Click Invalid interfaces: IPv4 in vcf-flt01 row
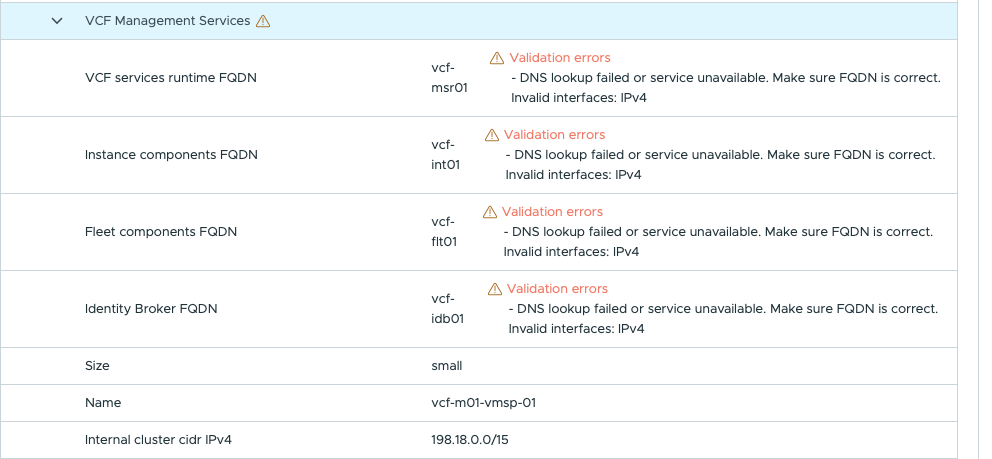The height and width of the screenshot is (459, 992). pyautogui.click(x=571, y=252)
